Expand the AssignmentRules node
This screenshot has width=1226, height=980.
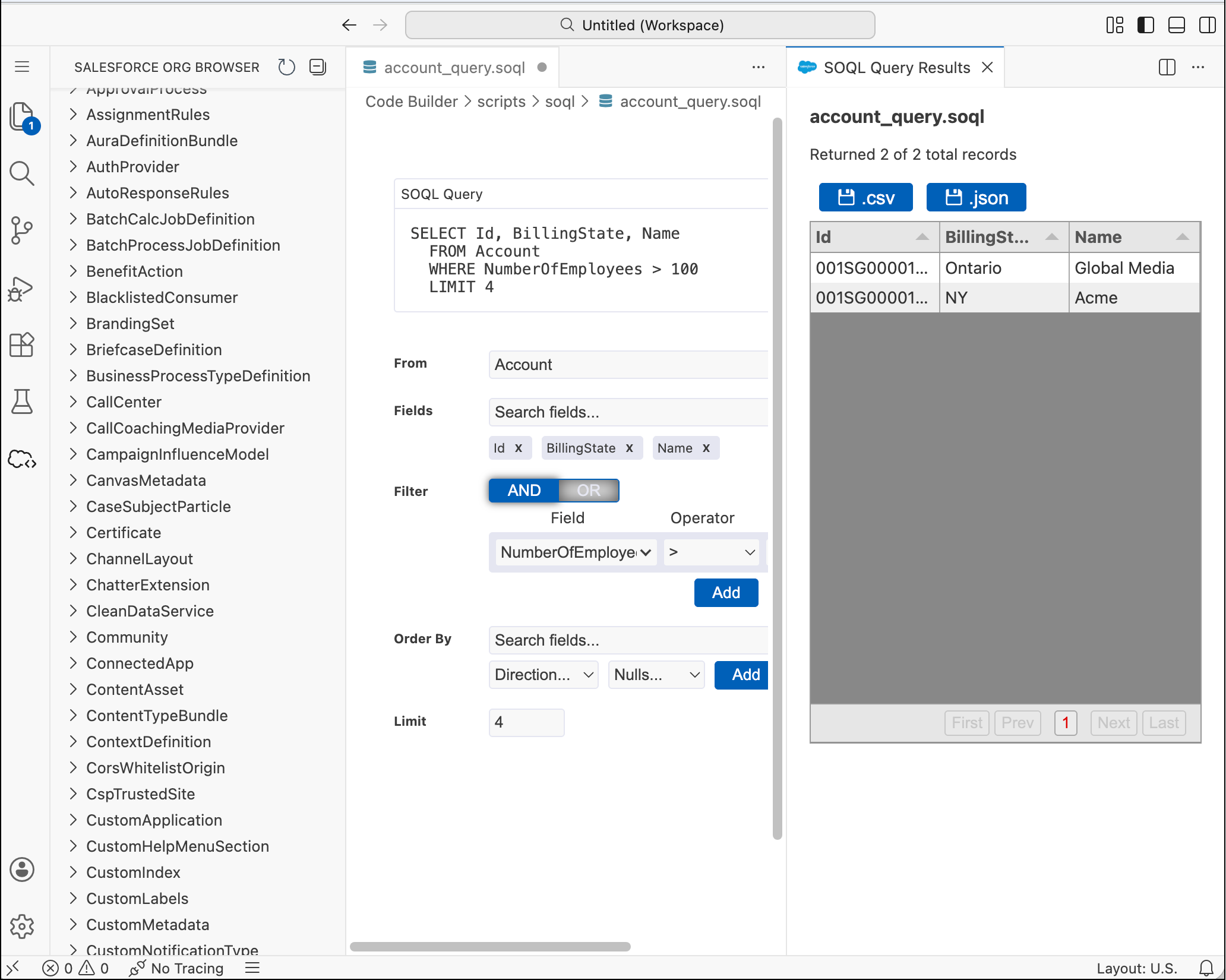tap(73, 114)
